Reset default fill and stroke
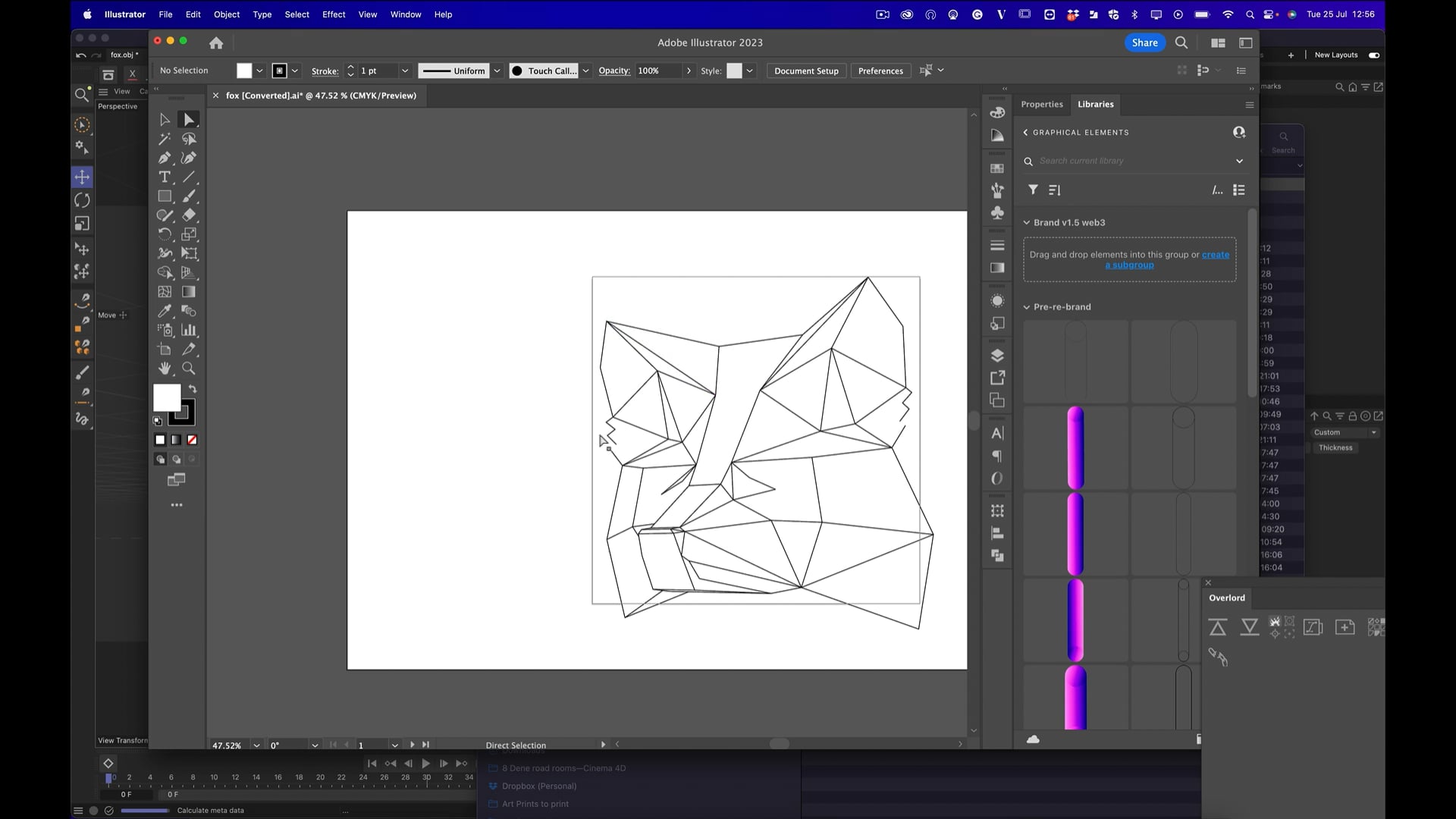This screenshot has height=819, width=1456. [158, 421]
